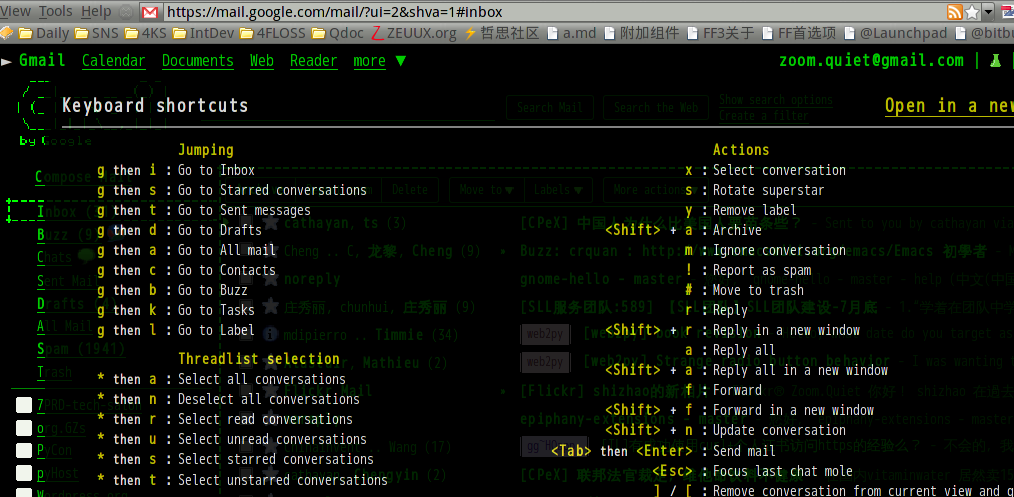The height and width of the screenshot is (497, 1014).
Task: Open Reader from the Google bar
Action: (x=314, y=61)
